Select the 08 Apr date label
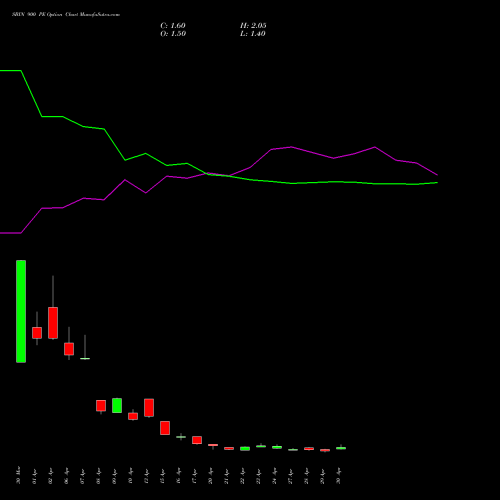This screenshot has width=500, height=500. click(x=98, y=476)
